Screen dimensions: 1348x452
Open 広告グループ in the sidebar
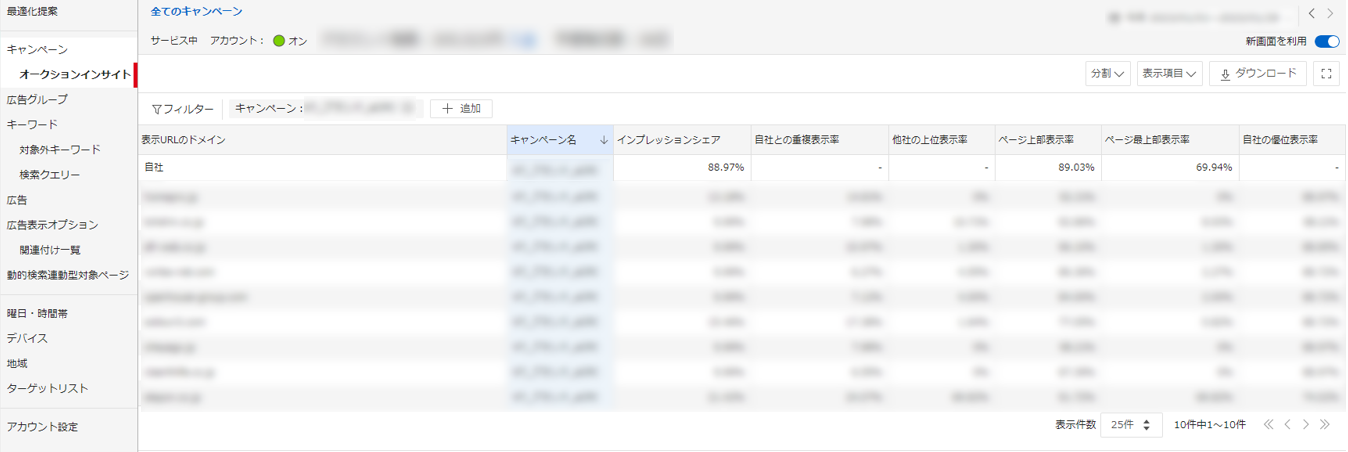[37, 100]
